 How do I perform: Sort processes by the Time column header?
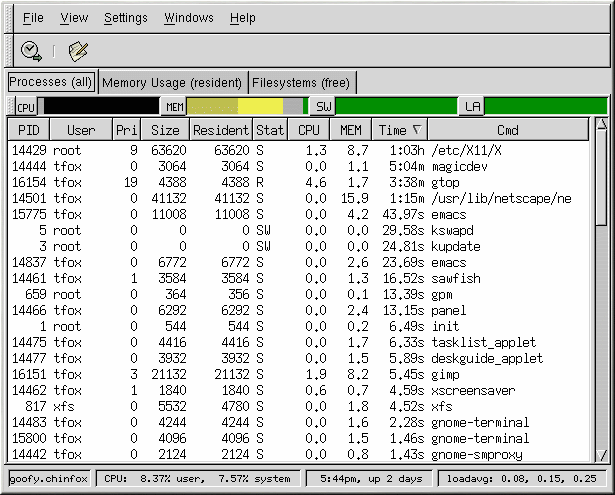coord(399,130)
